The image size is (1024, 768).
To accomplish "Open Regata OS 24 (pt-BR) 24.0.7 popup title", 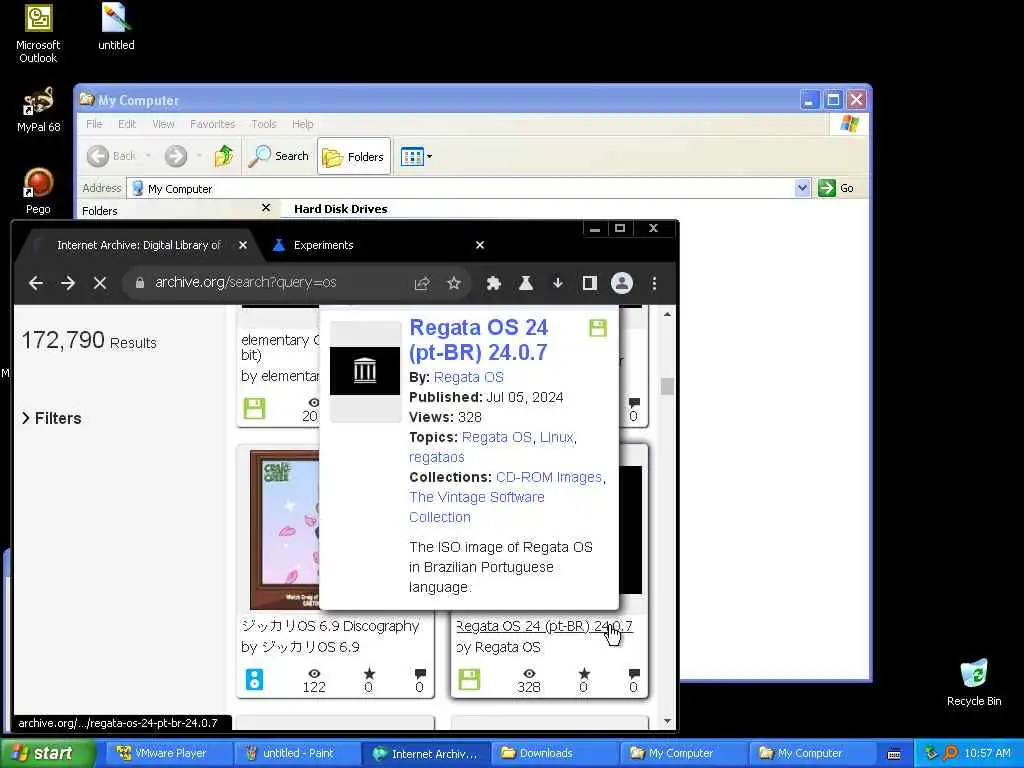I will coord(479,340).
